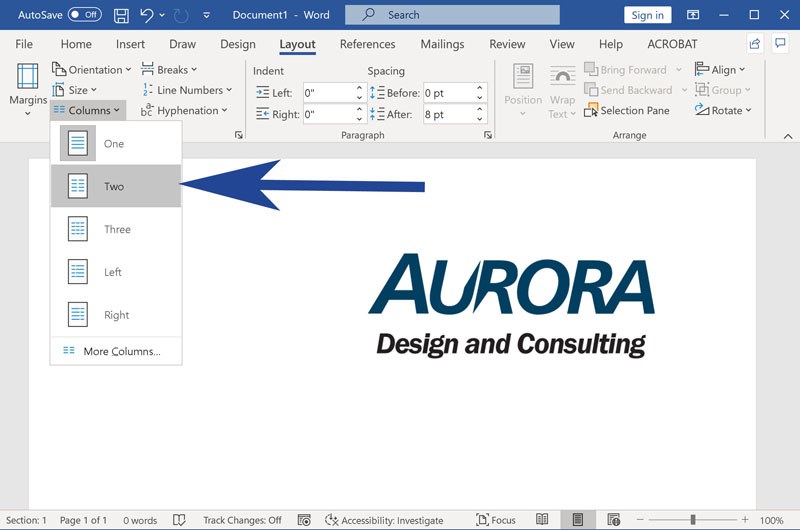The image size is (800, 530).
Task: Choose the One column layout
Action: pos(116,143)
